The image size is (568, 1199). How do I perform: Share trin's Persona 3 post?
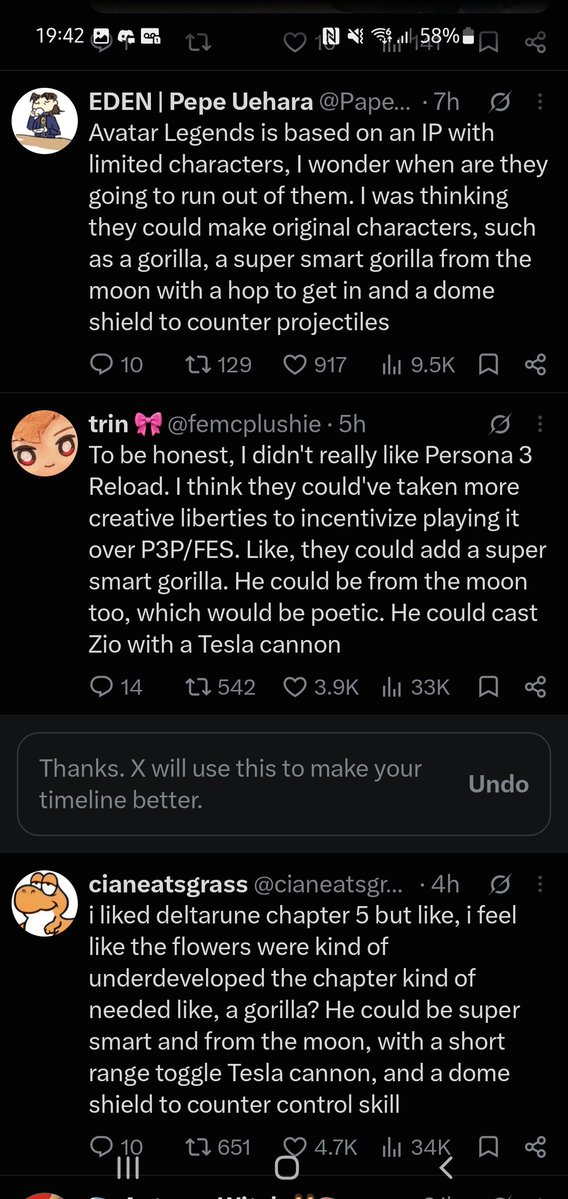[x=536, y=687]
